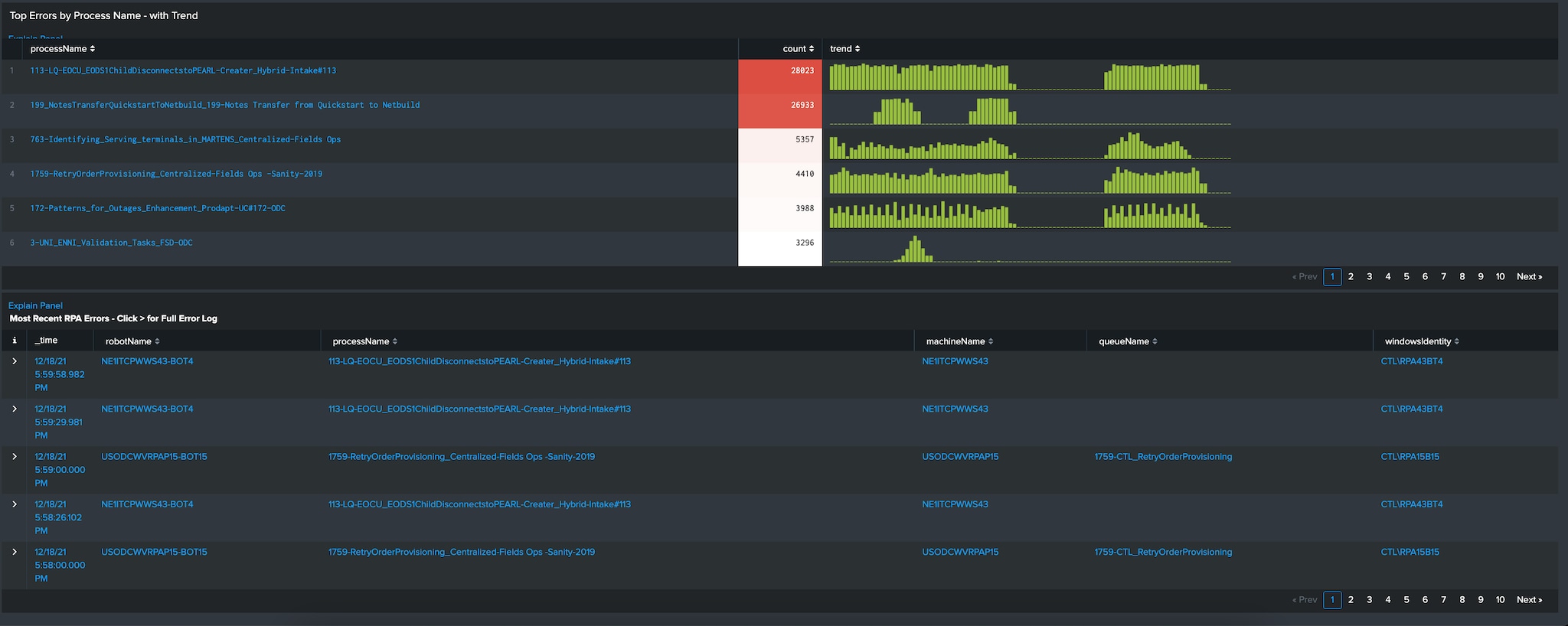1568x626 pixels.
Task: Go to page 7 of recent errors table
Action: (x=1444, y=600)
